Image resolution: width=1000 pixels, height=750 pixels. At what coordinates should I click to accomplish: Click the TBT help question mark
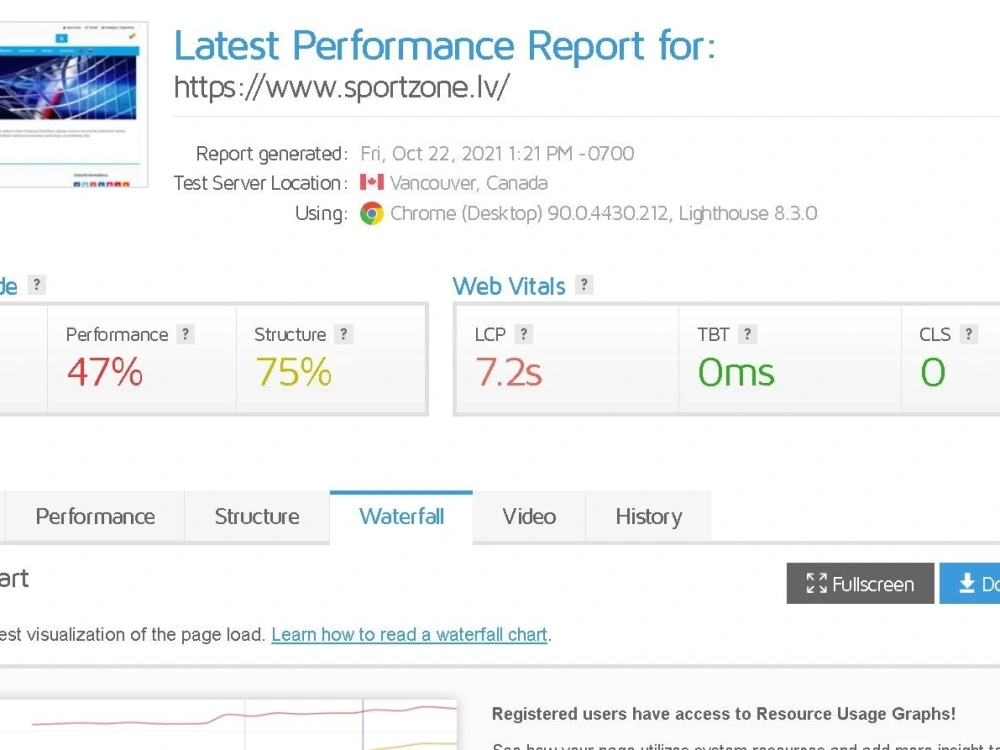pyautogui.click(x=747, y=334)
